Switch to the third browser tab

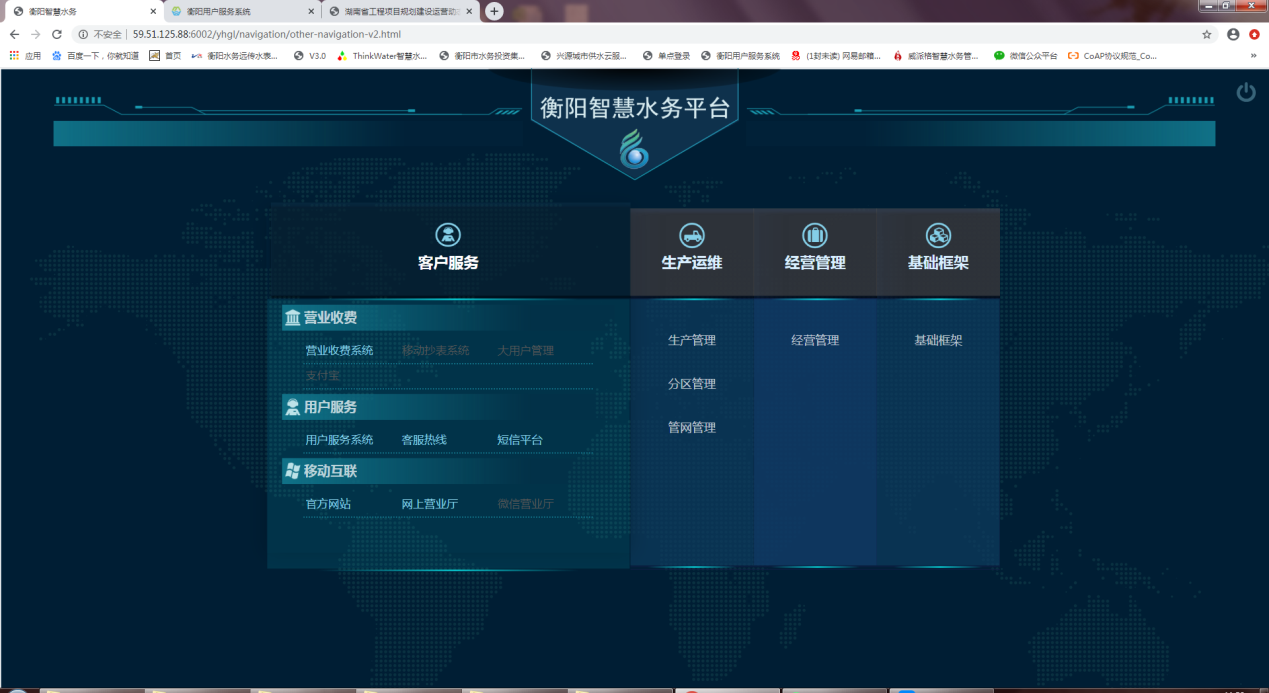point(395,12)
